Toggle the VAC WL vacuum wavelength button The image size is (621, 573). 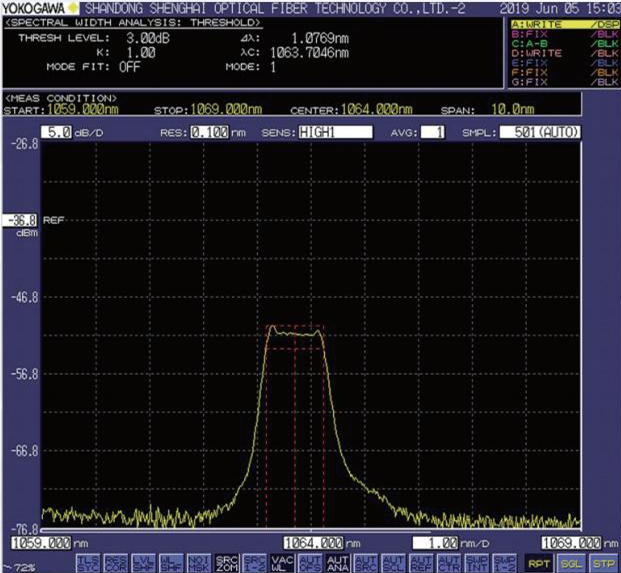tap(282, 563)
